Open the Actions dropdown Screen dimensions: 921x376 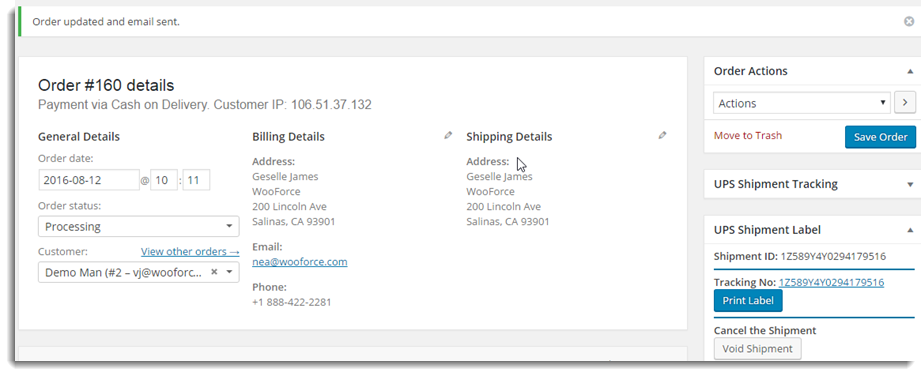pyautogui.click(x=802, y=103)
